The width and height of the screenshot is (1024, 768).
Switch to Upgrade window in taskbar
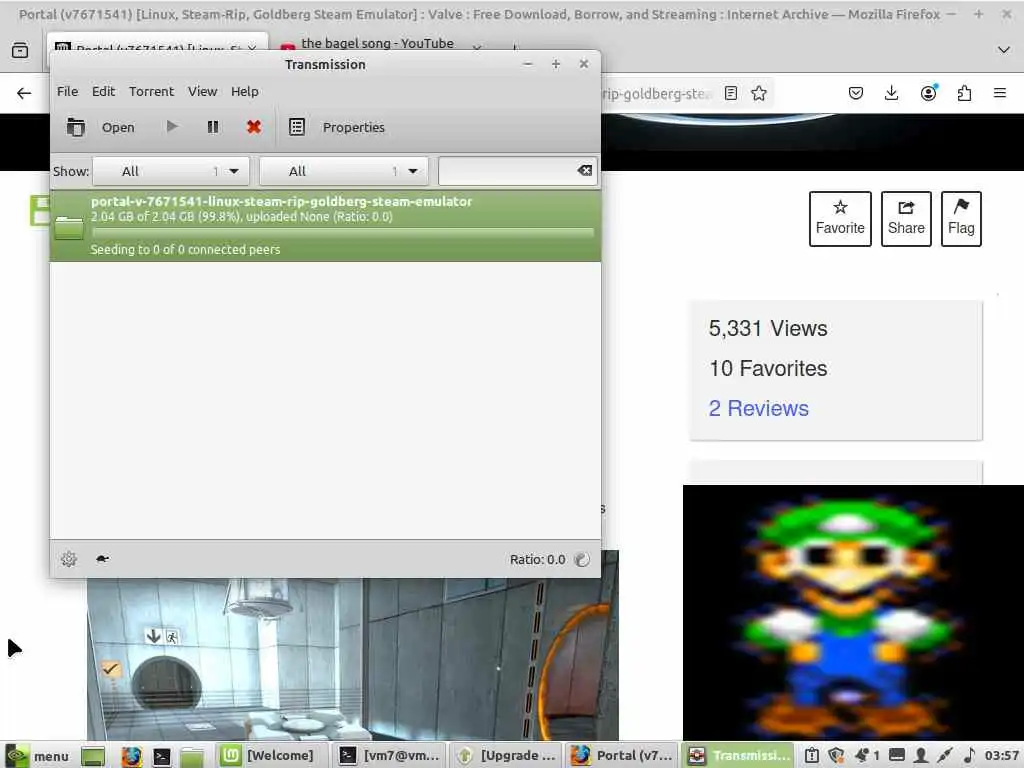coord(505,756)
